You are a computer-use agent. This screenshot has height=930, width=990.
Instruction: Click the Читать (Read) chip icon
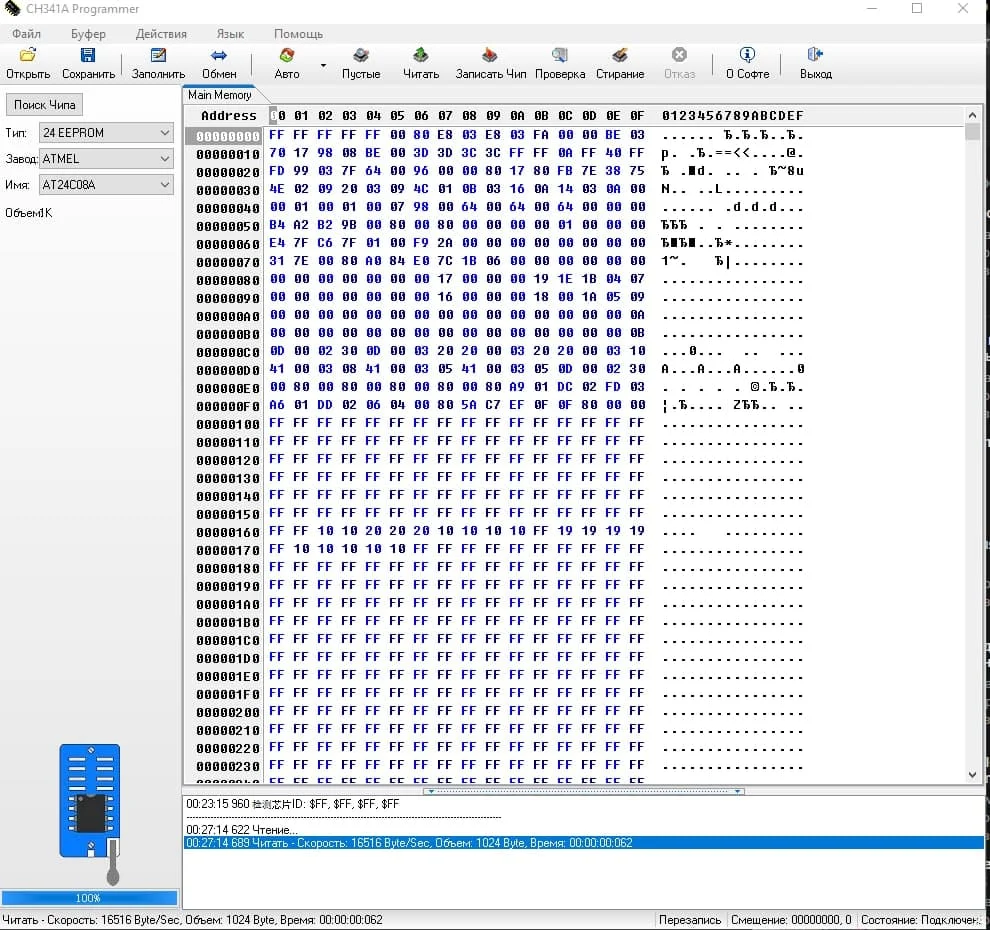[421, 56]
